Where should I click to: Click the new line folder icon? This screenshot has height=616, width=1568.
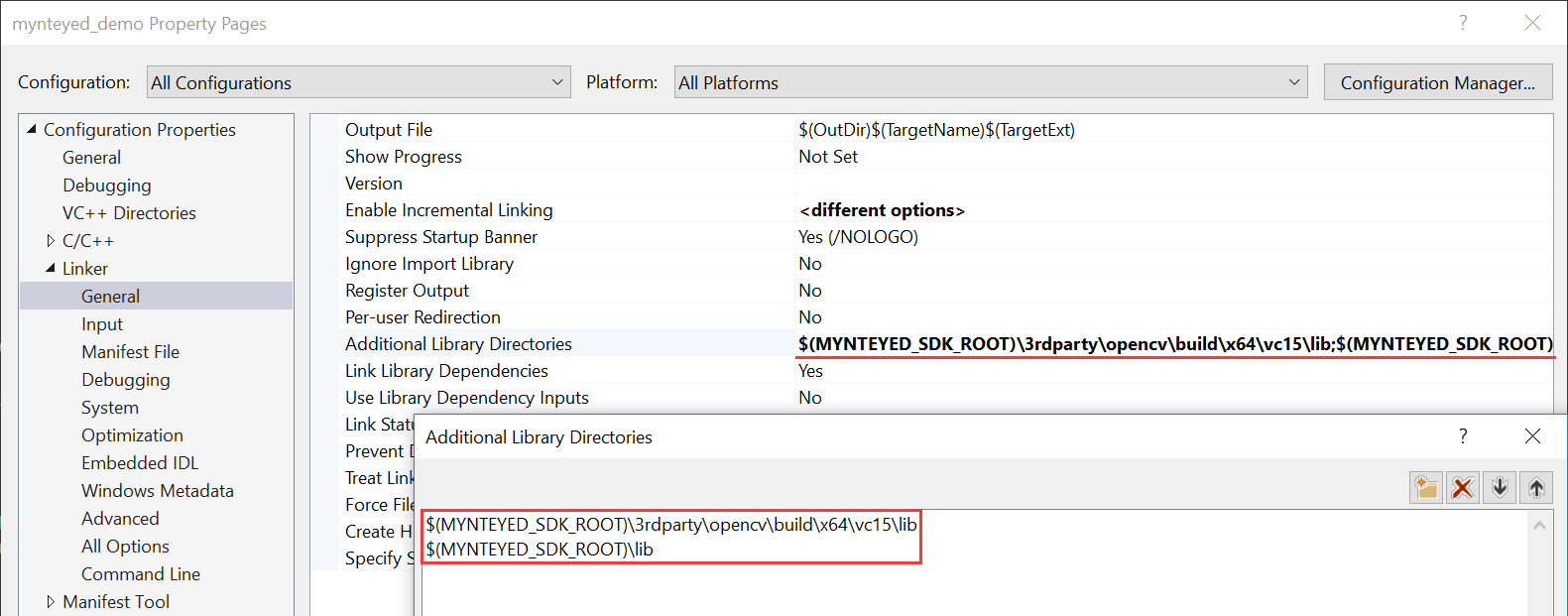click(1426, 487)
